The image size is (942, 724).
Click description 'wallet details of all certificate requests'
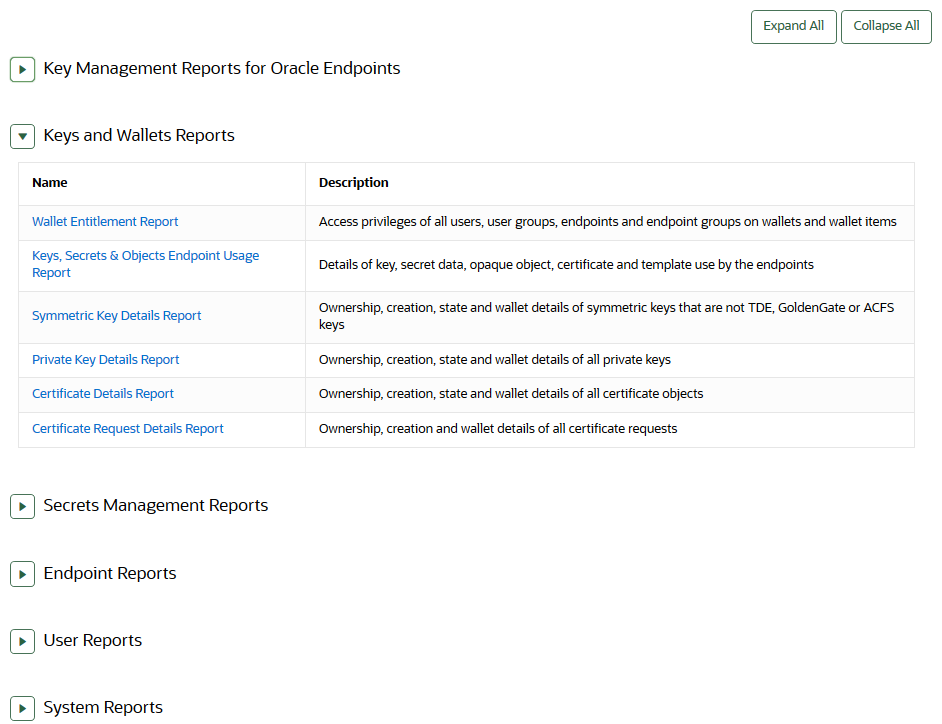tap(497, 429)
